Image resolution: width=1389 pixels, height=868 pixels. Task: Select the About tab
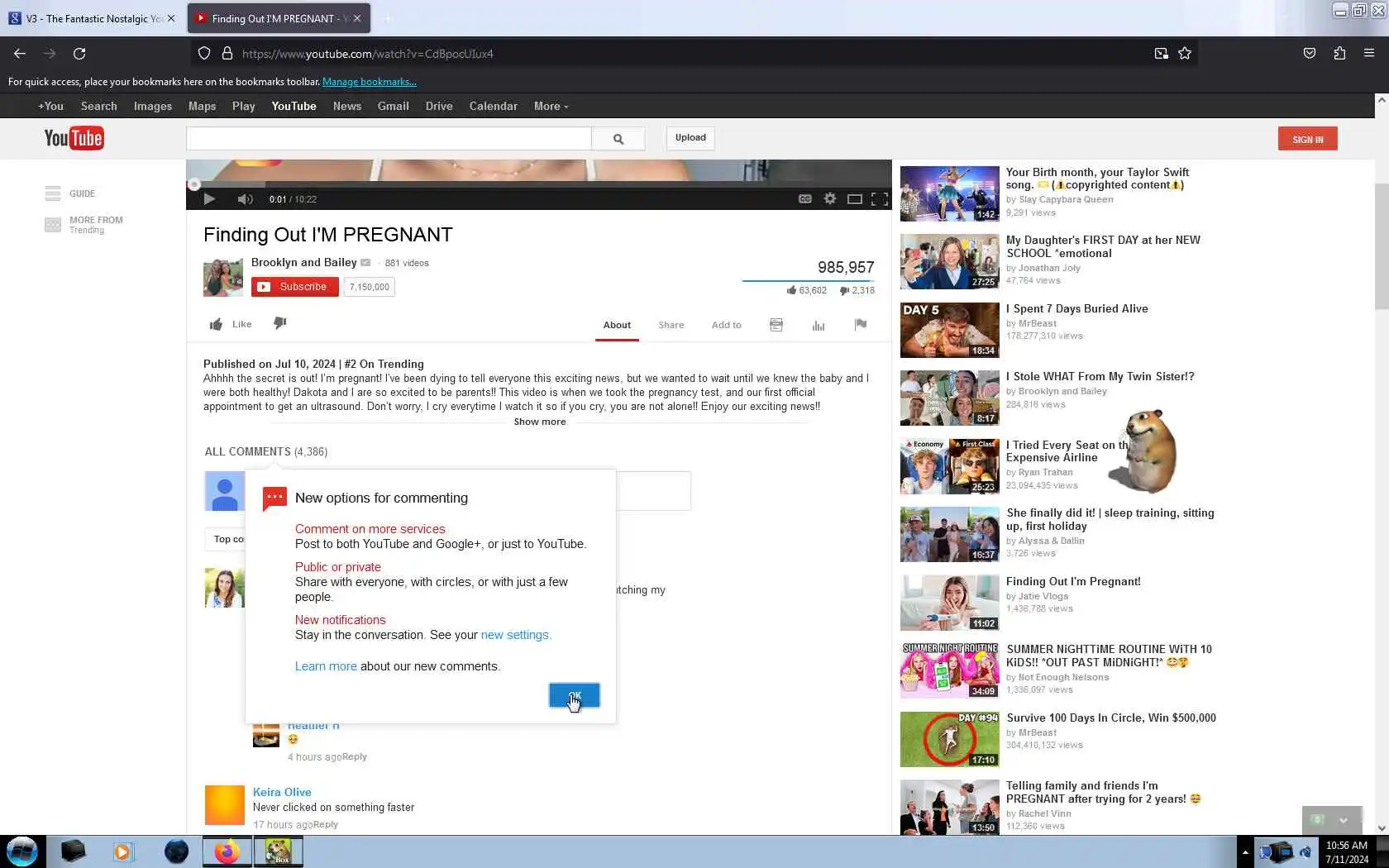coord(617,325)
